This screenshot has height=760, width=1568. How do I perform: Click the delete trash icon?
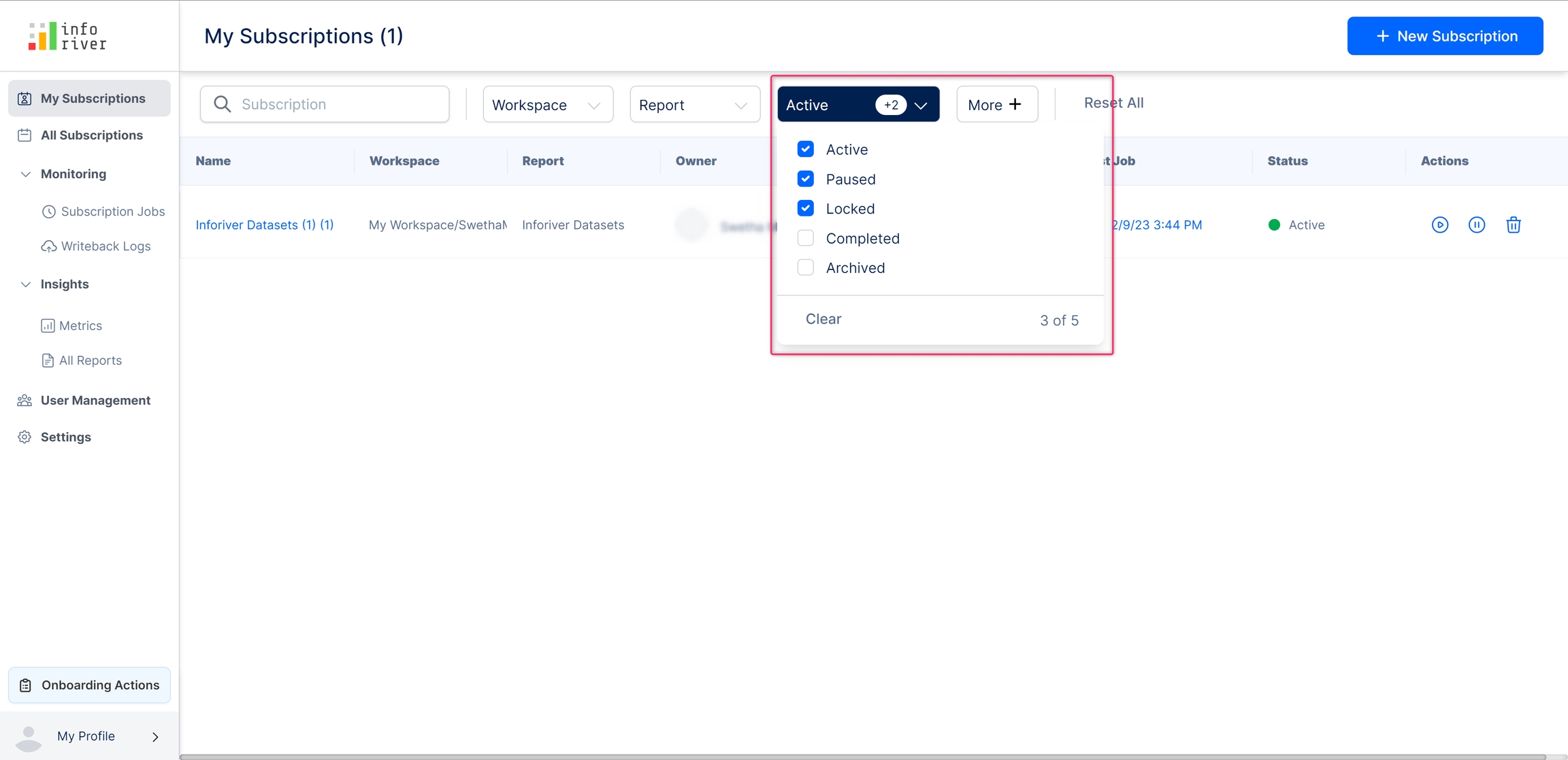click(x=1513, y=225)
